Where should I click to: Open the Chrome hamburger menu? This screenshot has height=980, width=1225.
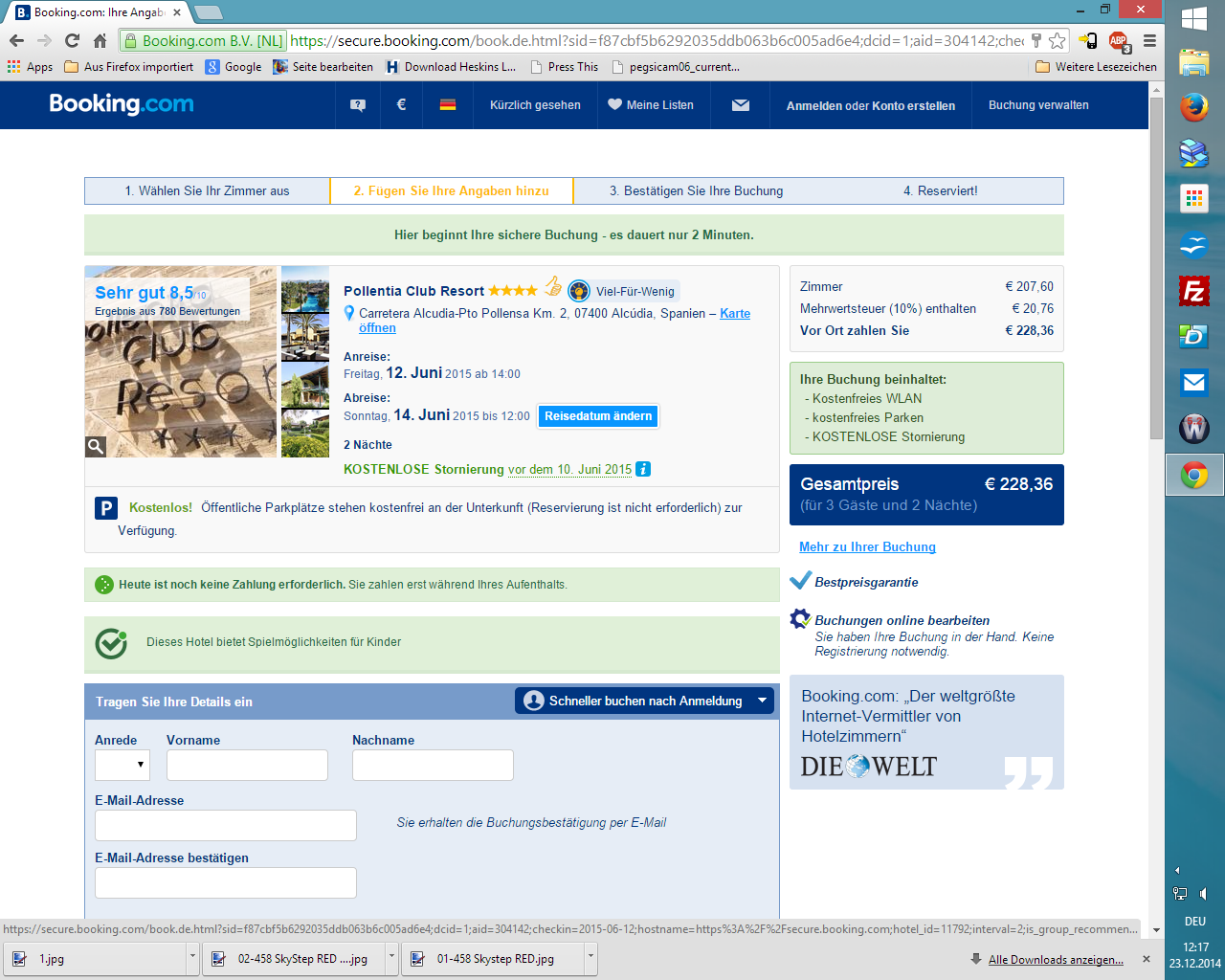pyautogui.click(x=1149, y=40)
